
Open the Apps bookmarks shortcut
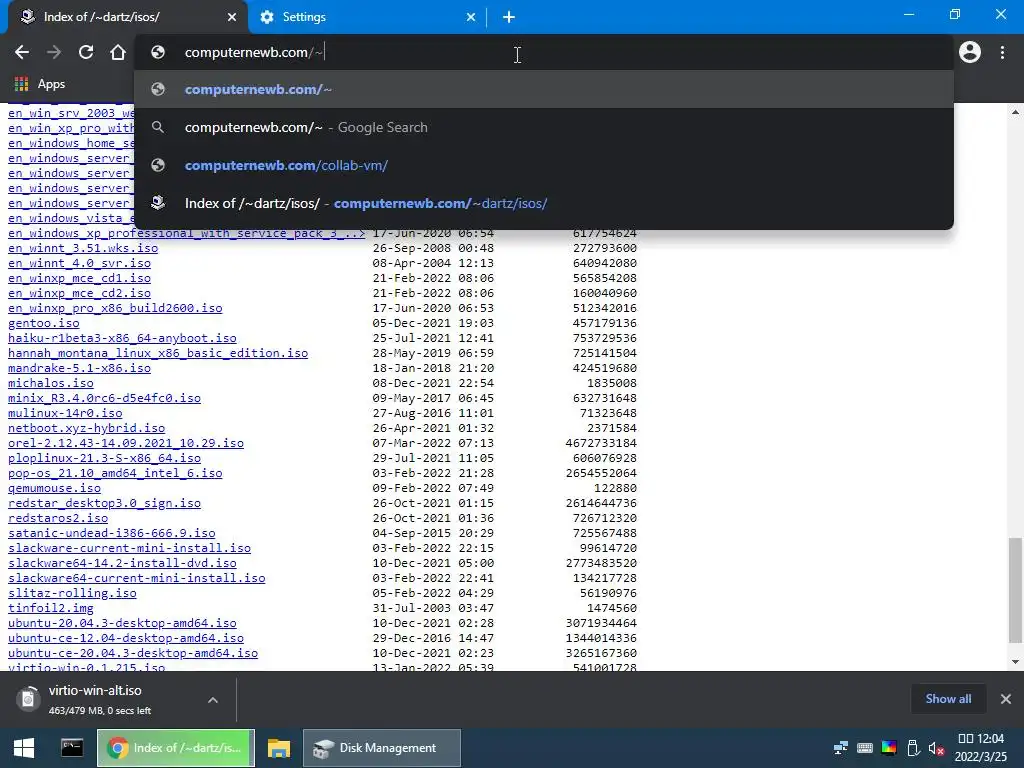[40, 84]
